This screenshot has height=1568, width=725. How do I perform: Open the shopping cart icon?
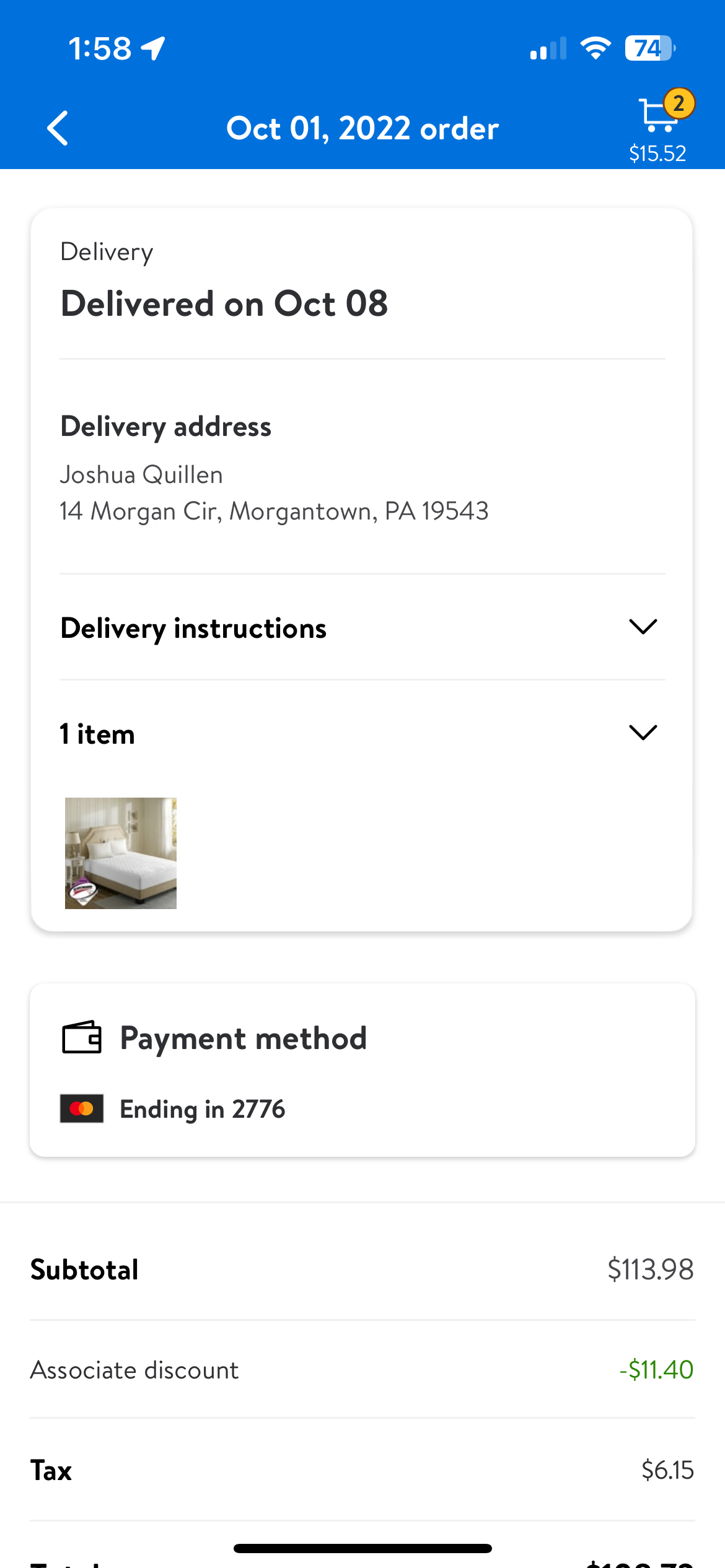point(657,116)
